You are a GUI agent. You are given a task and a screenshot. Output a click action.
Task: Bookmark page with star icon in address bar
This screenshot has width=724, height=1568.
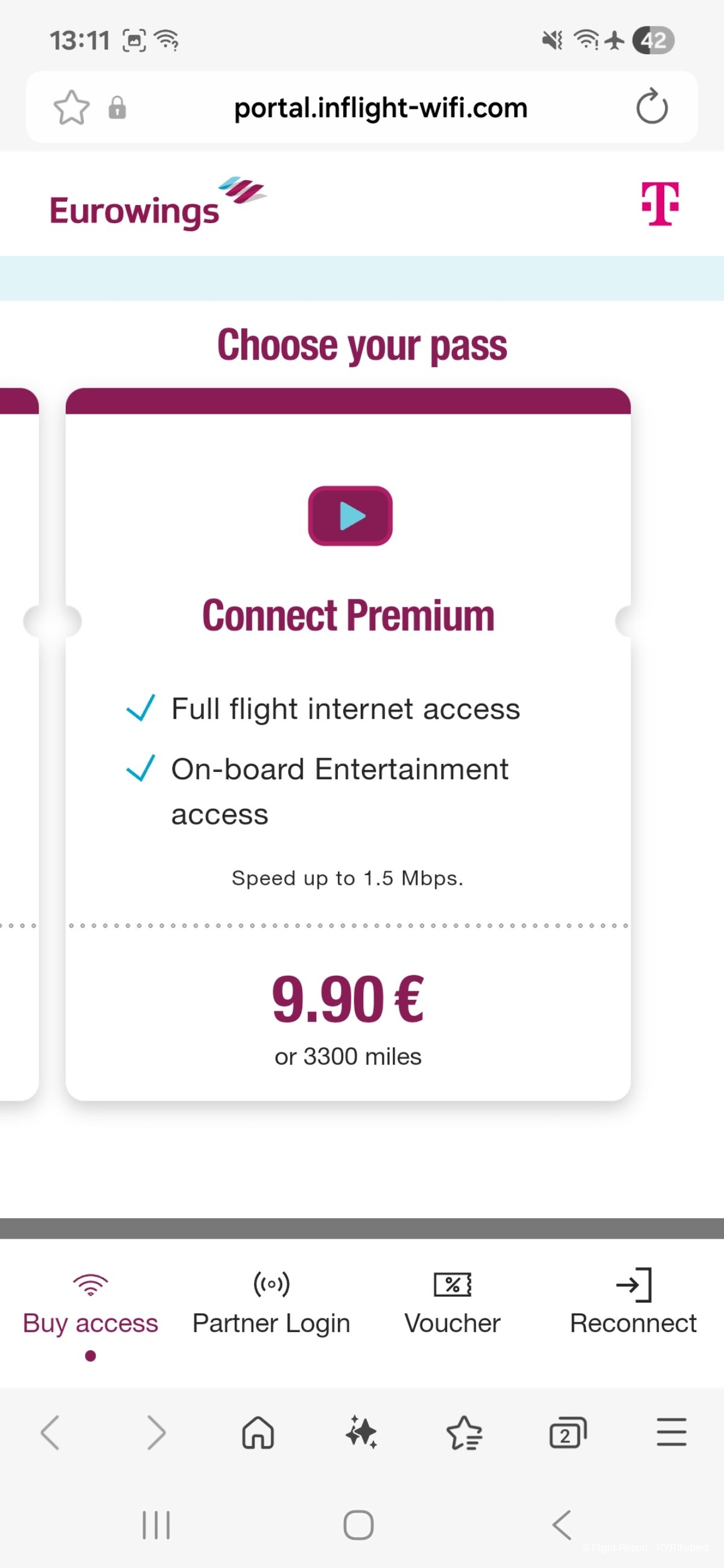72,107
